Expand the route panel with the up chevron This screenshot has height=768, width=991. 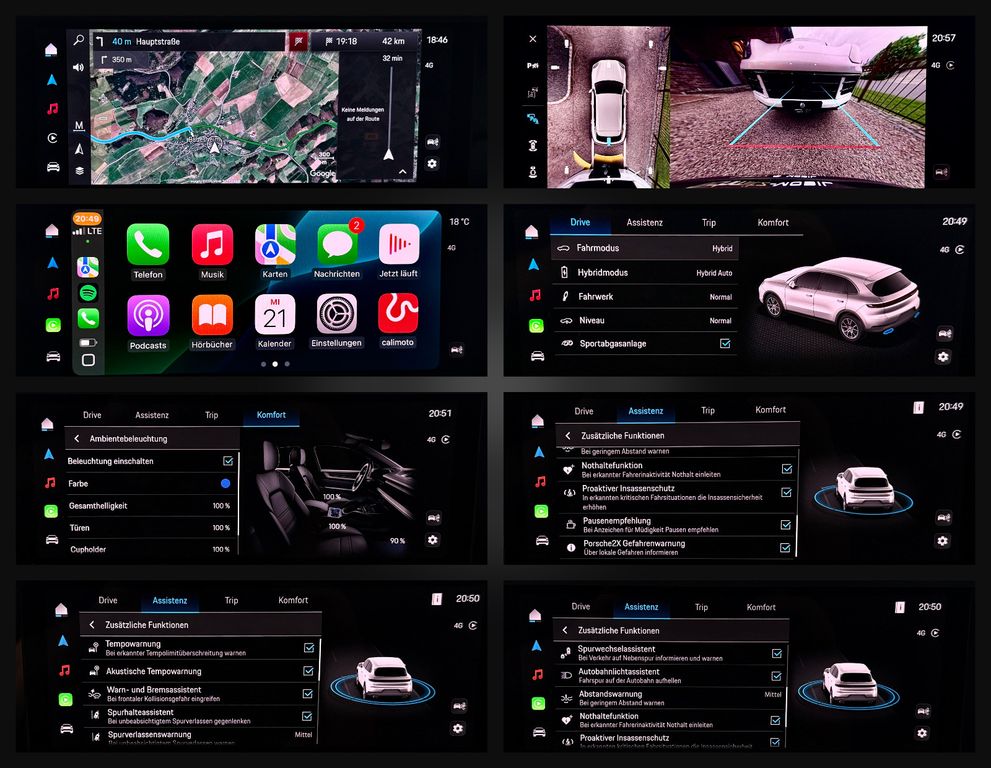403,171
